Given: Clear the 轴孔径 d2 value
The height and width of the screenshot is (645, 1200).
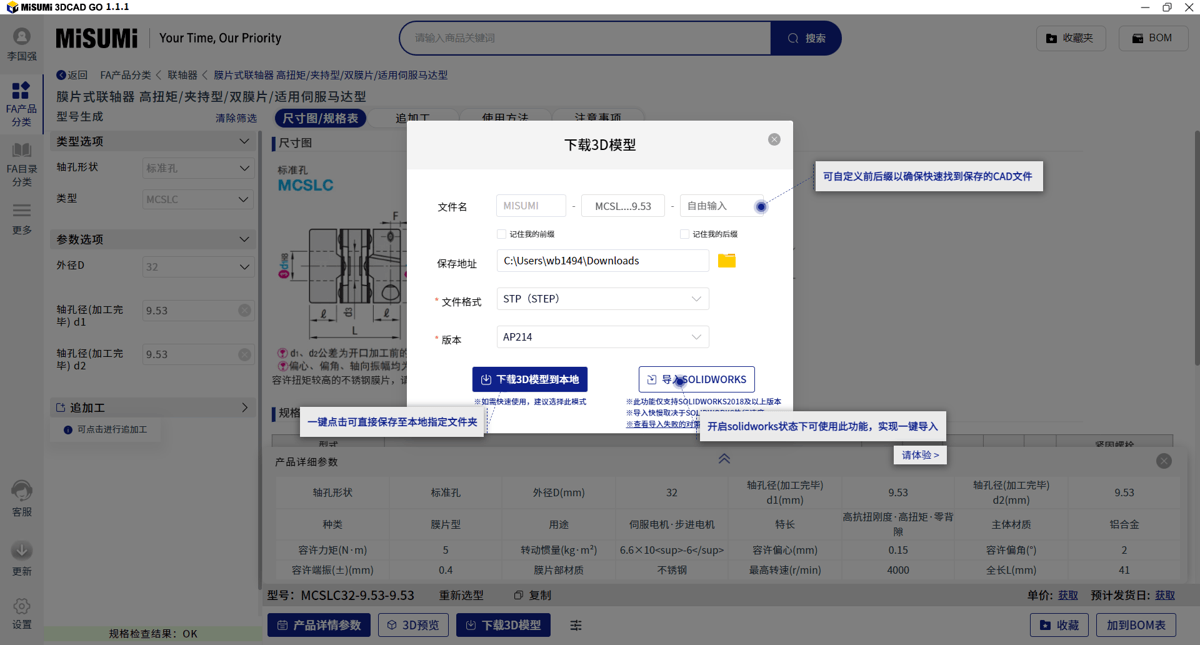Looking at the screenshot, I should 244,355.
